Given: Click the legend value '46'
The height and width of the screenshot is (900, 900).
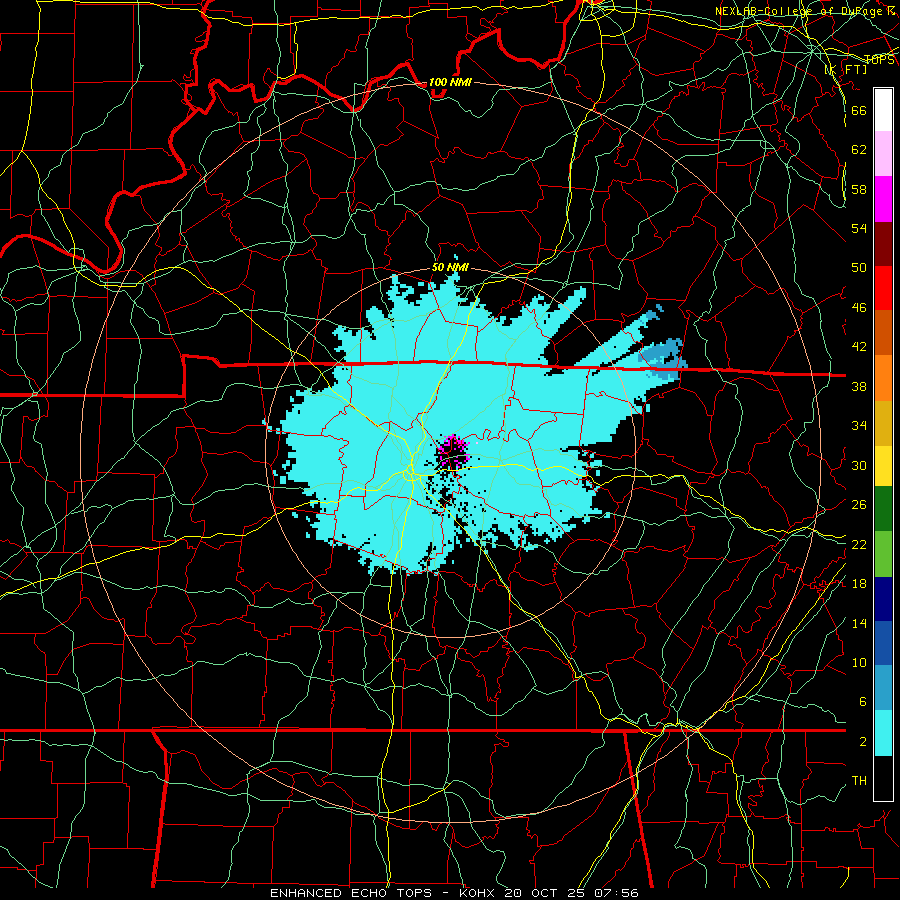Looking at the screenshot, I should pyautogui.click(x=859, y=307).
